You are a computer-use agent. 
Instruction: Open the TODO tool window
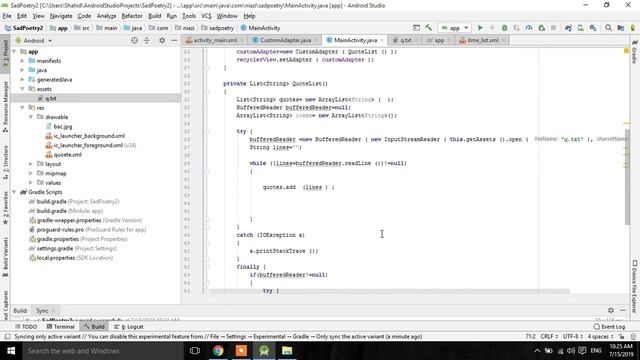tap(26, 327)
